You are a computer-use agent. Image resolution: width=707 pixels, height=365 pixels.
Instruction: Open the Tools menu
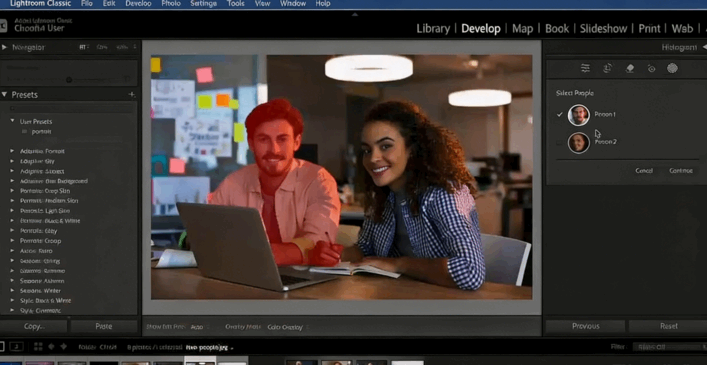click(x=235, y=4)
